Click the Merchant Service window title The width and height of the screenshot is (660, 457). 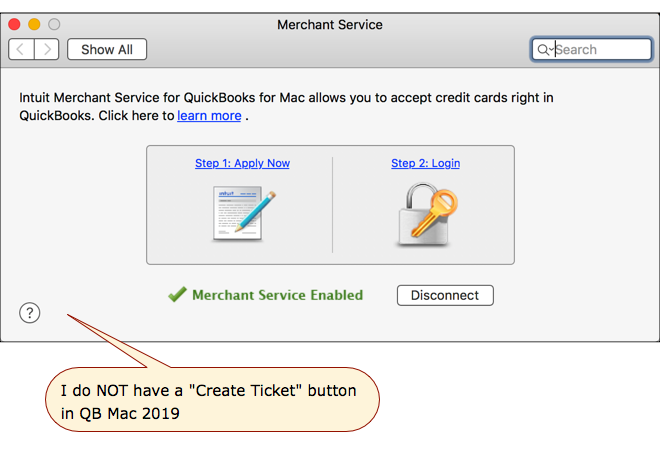pyautogui.click(x=330, y=25)
